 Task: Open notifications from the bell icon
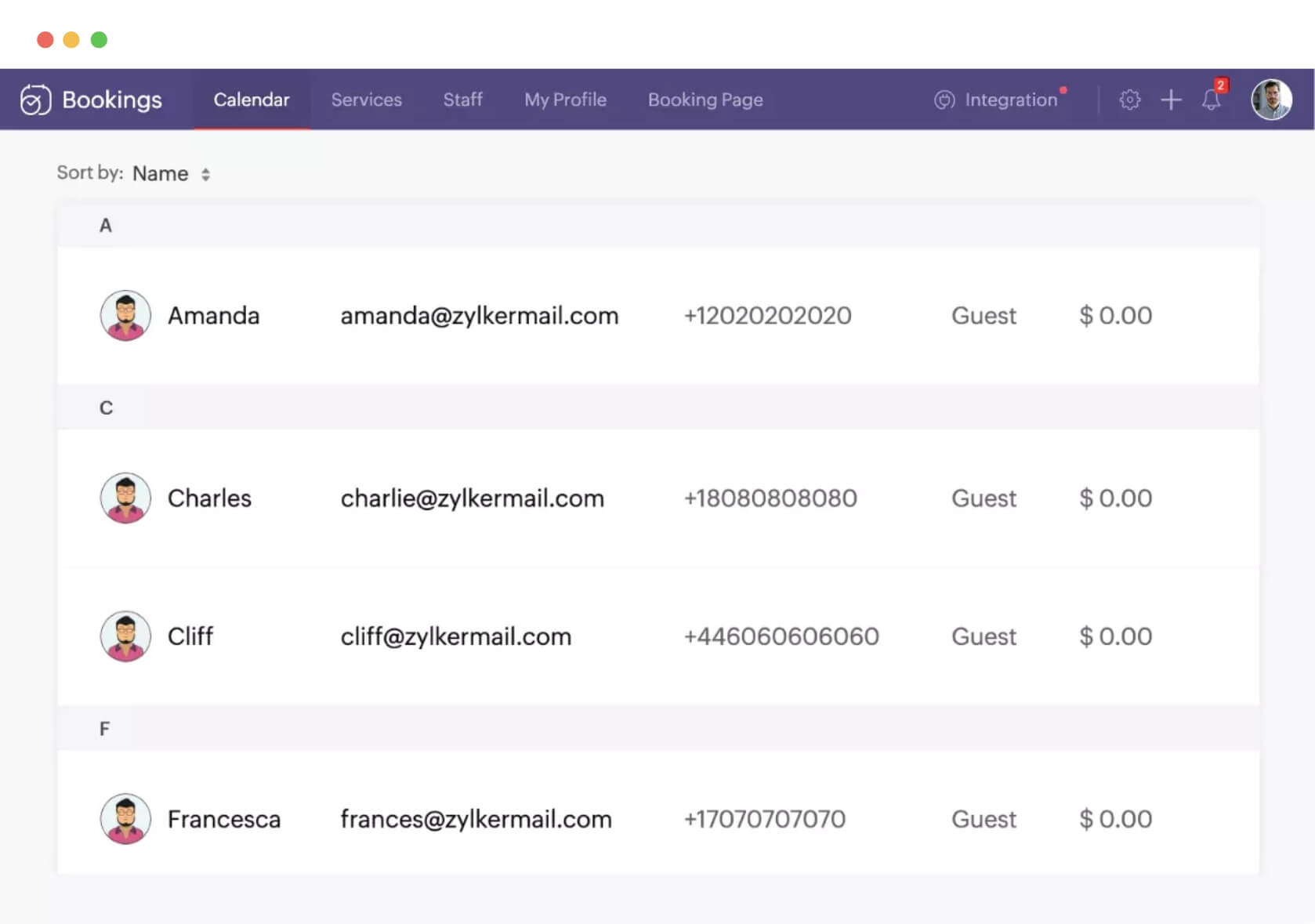point(1209,101)
